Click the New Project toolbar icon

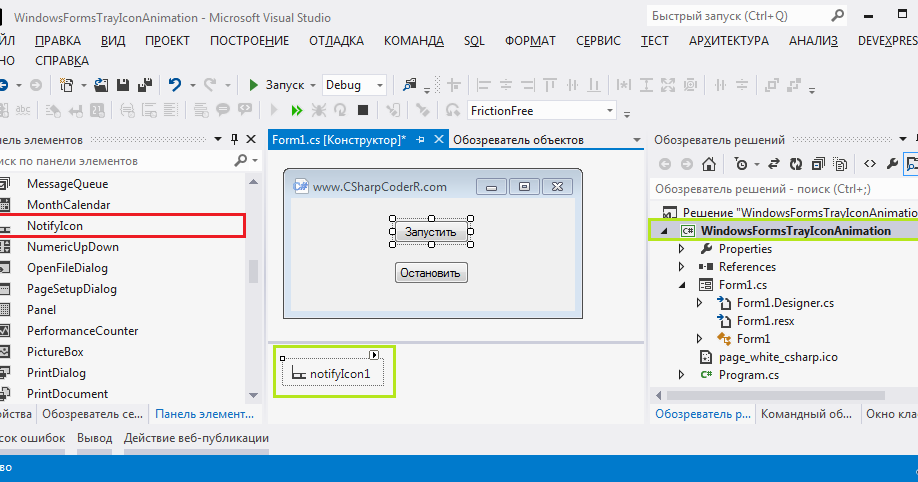tap(67, 86)
